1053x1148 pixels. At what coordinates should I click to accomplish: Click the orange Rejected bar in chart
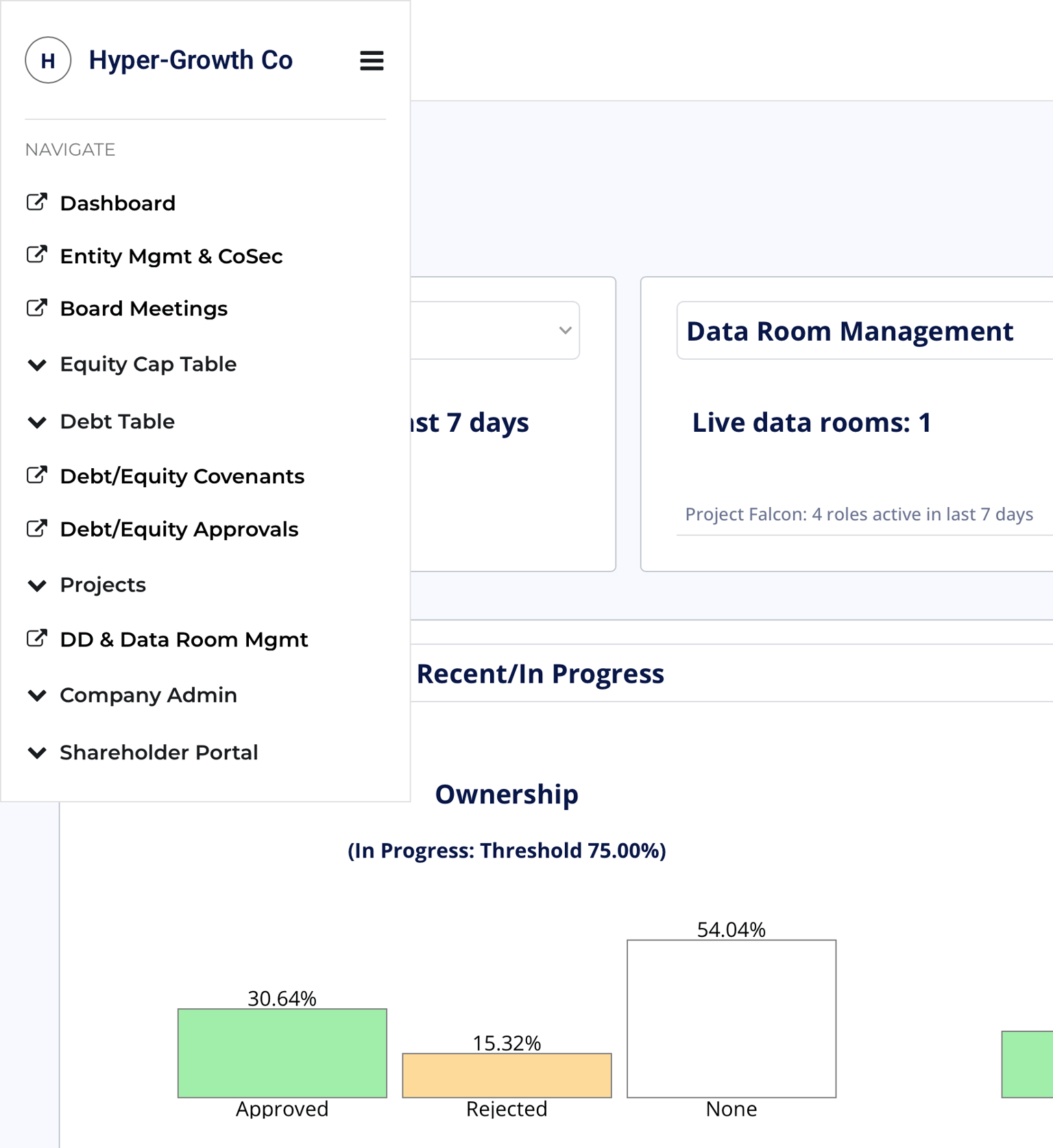click(507, 1075)
